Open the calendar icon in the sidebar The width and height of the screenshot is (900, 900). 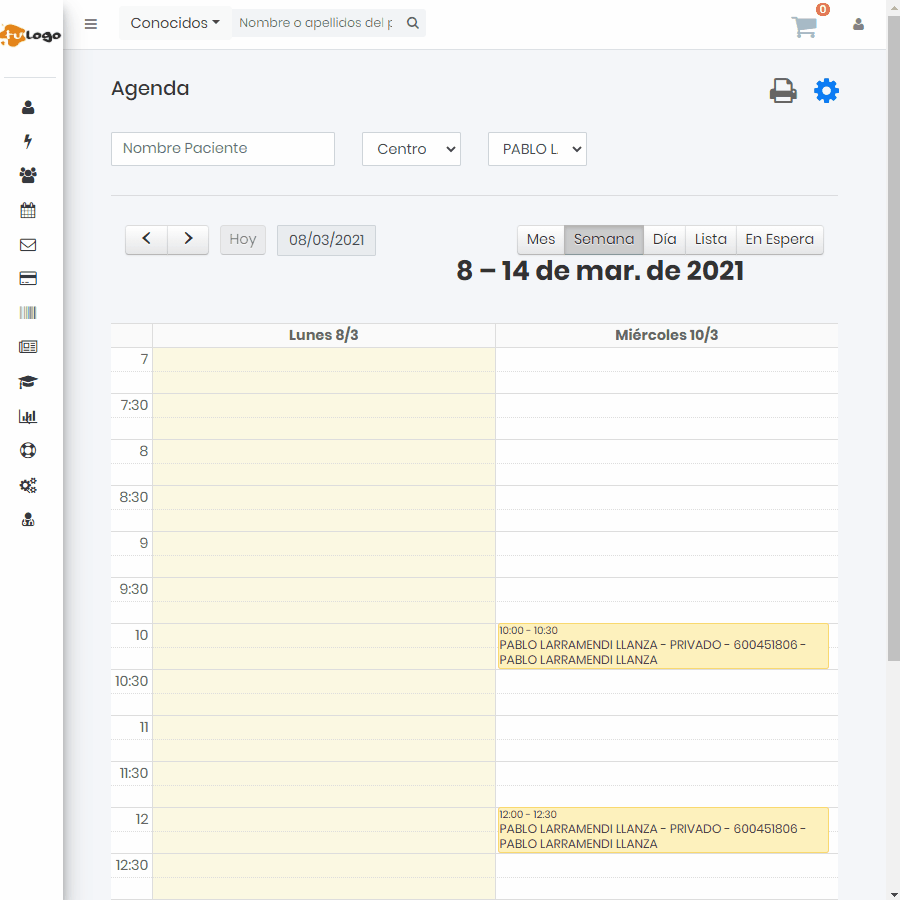click(28, 210)
